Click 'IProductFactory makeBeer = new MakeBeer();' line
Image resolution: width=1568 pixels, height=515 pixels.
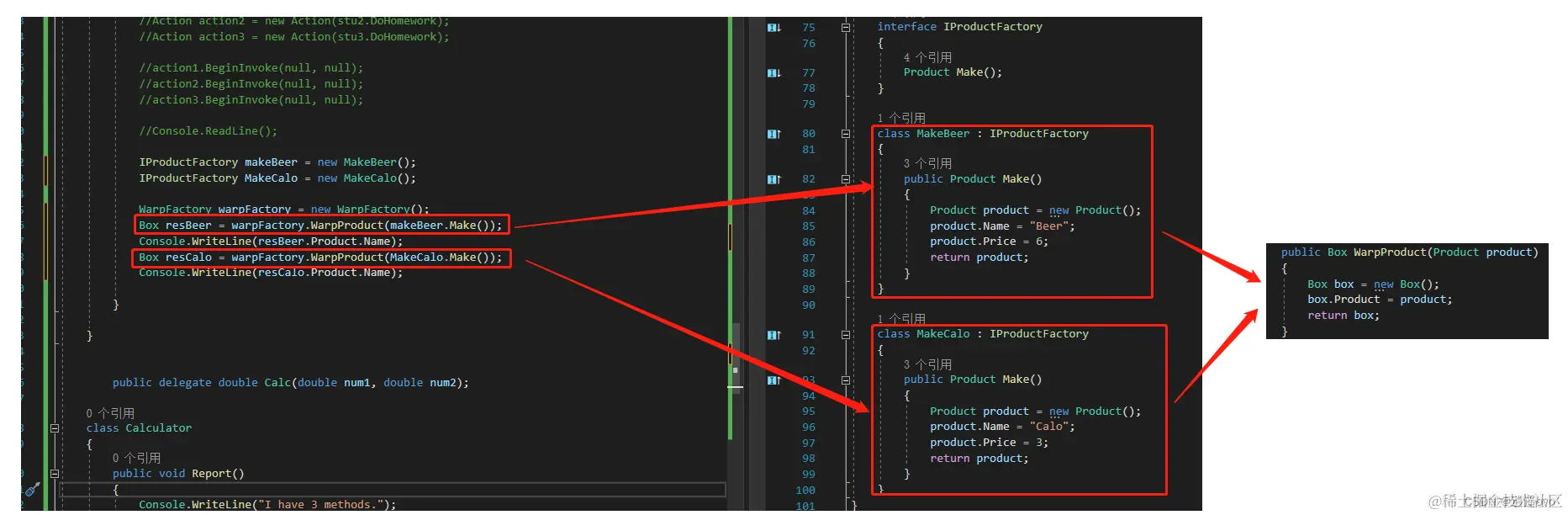[x=277, y=162]
